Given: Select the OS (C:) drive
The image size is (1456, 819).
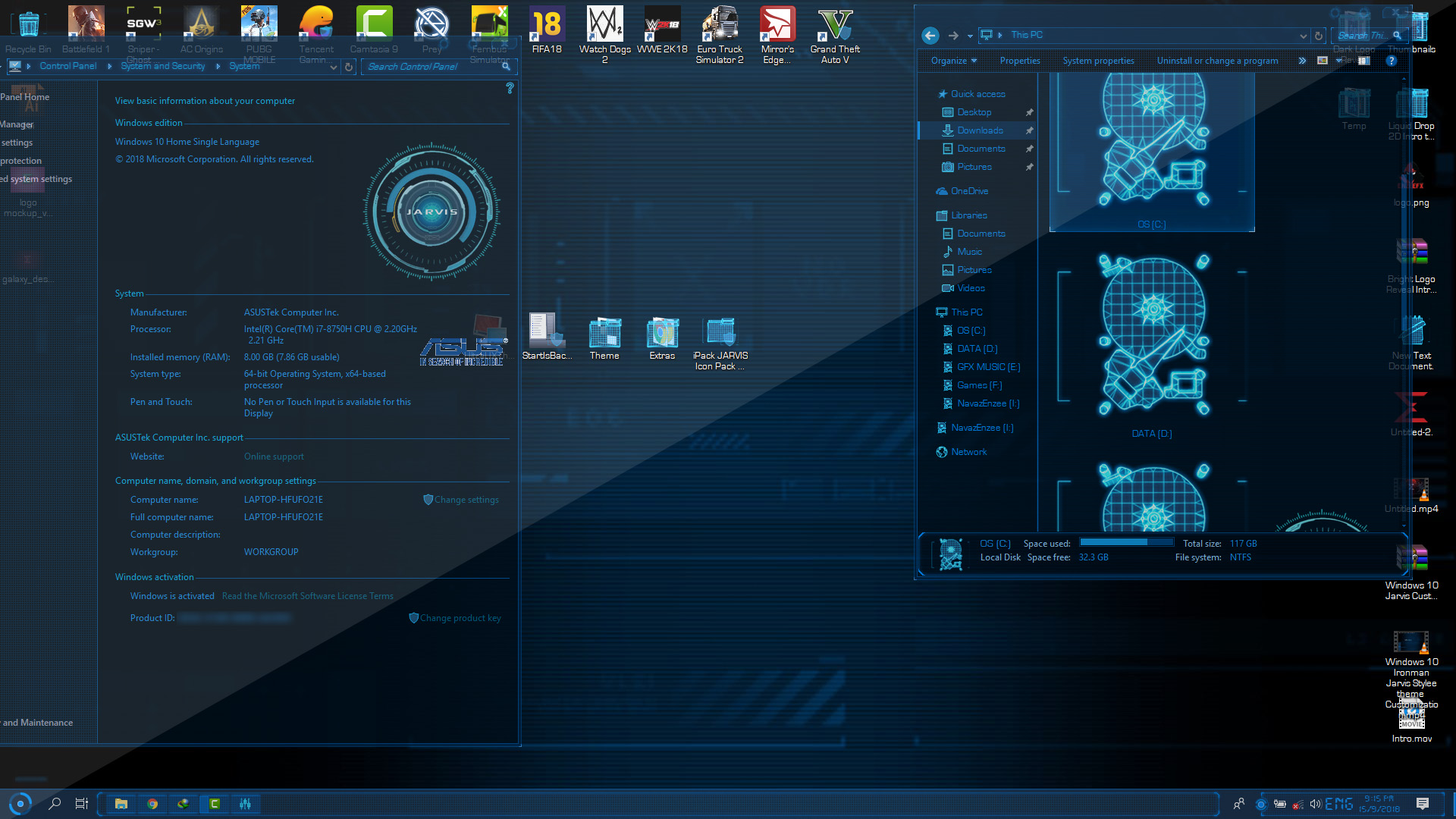Looking at the screenshot, I should coord(971,330).
